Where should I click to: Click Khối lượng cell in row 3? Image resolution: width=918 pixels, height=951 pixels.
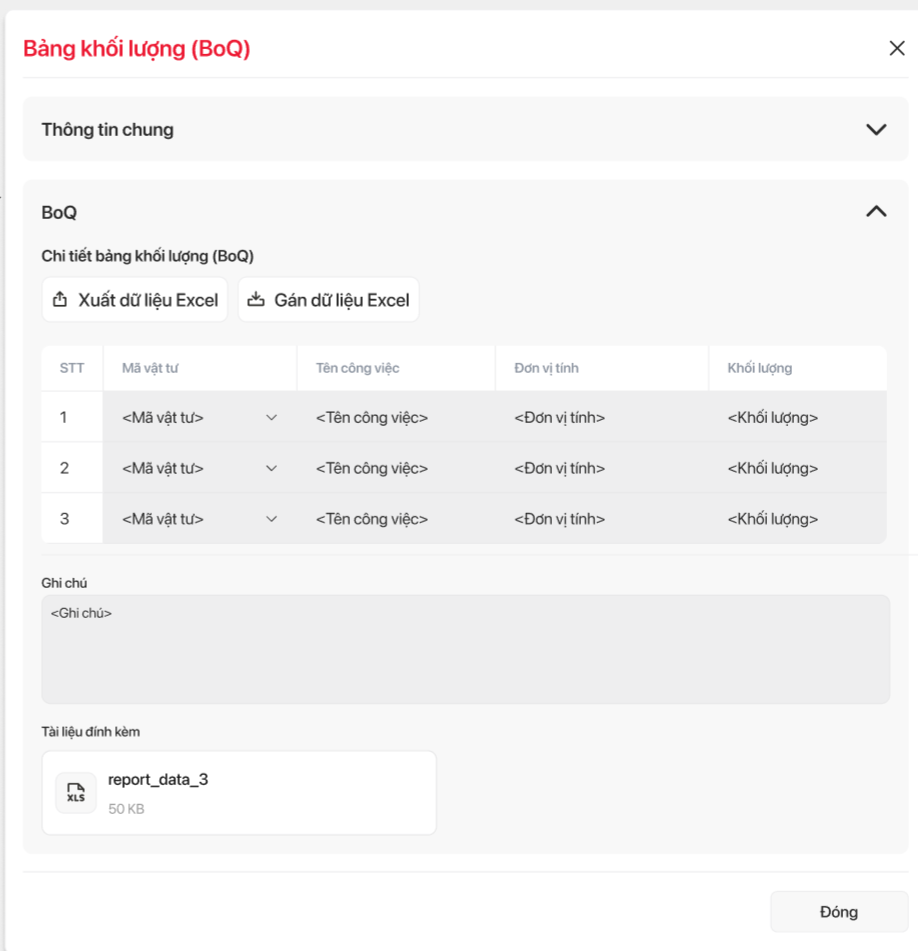[773, 519]
